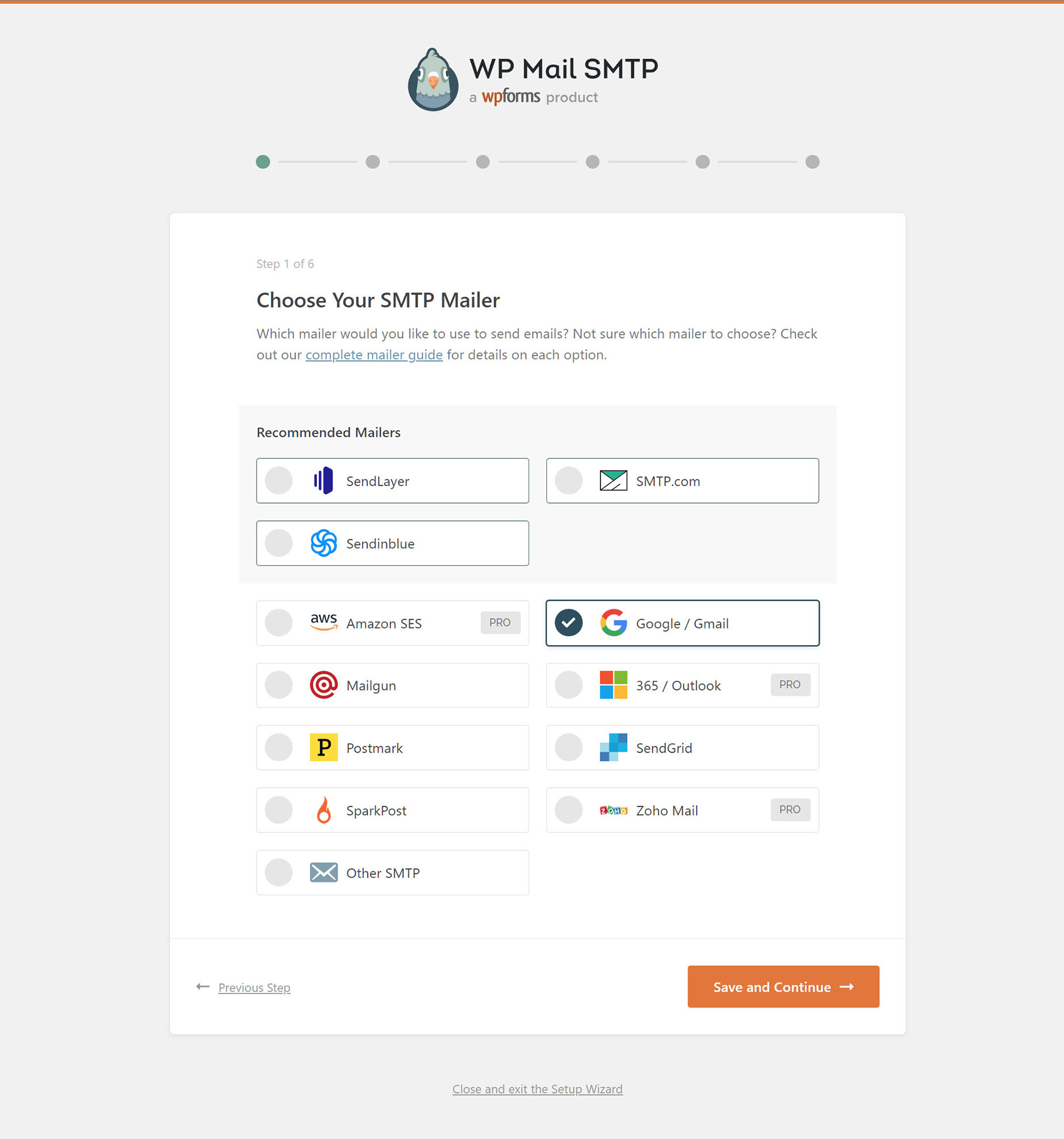Select the 365 / Outlook radio button
Image resolution: width=1064 pixels, height=1139 pixels.
click(568, 685)
